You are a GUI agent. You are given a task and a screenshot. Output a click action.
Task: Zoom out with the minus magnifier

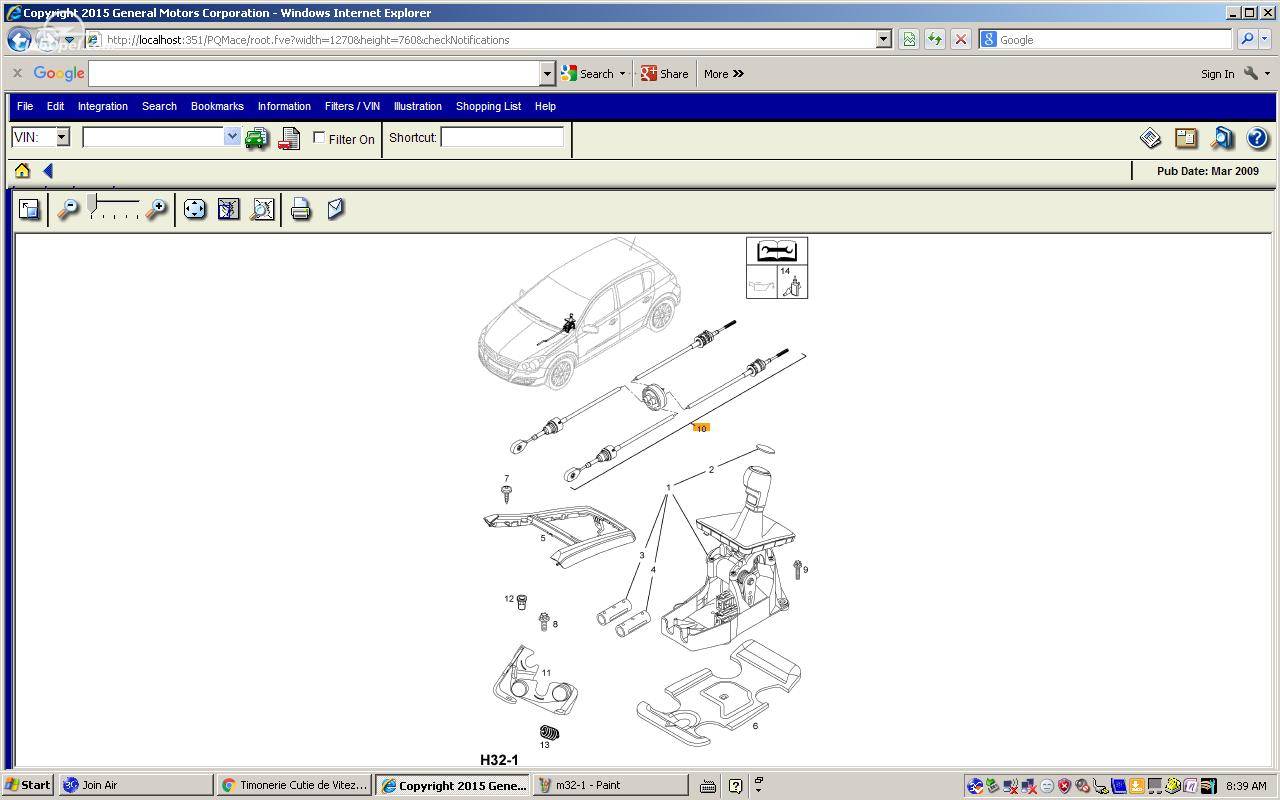(68, 209)
